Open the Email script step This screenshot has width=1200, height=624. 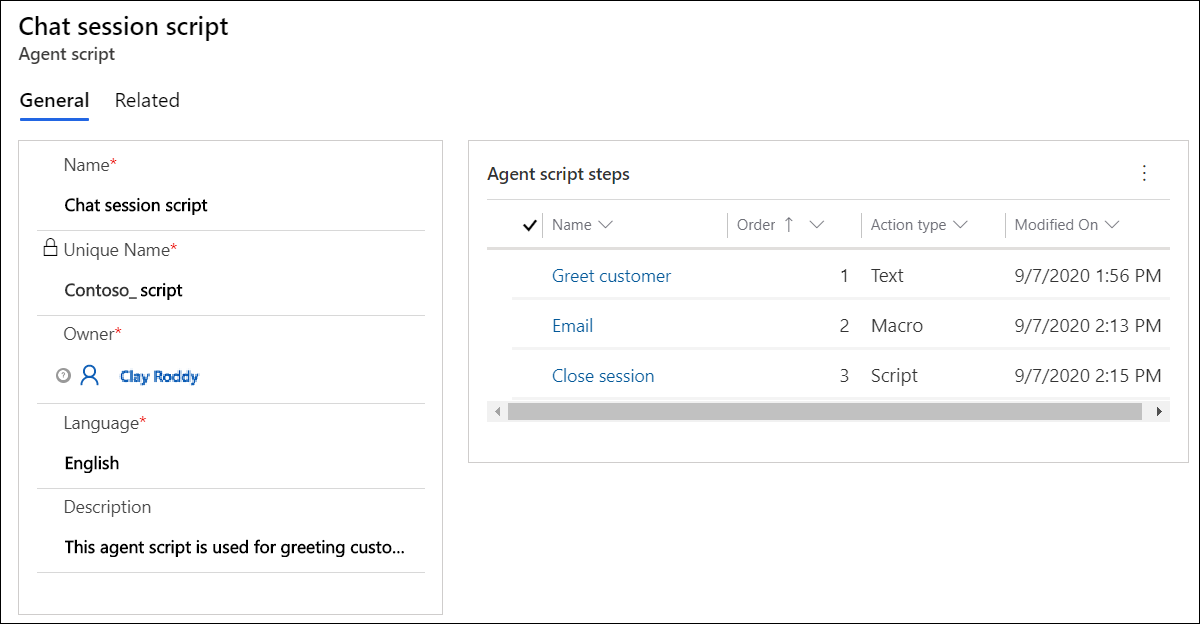(572, 326)
